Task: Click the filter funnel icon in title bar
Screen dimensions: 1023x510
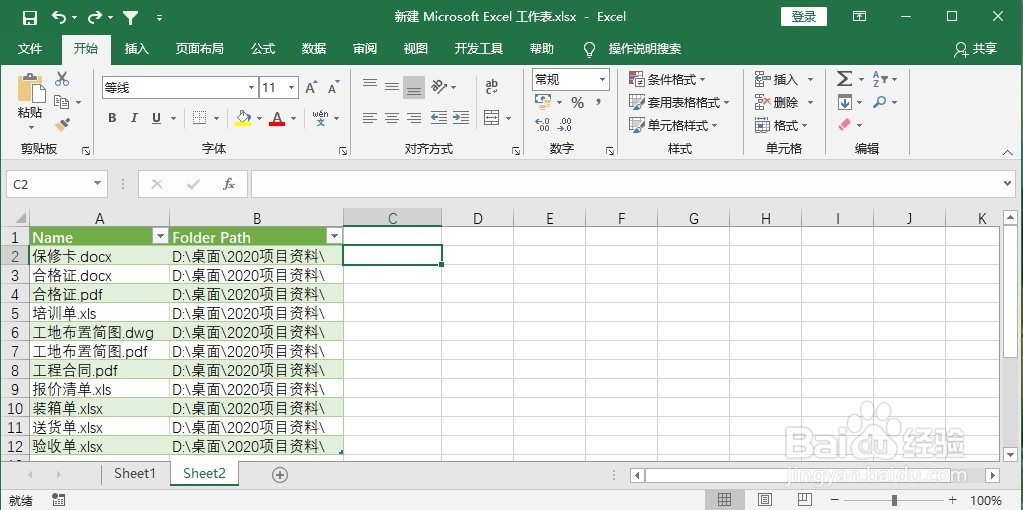Action: 130,18
